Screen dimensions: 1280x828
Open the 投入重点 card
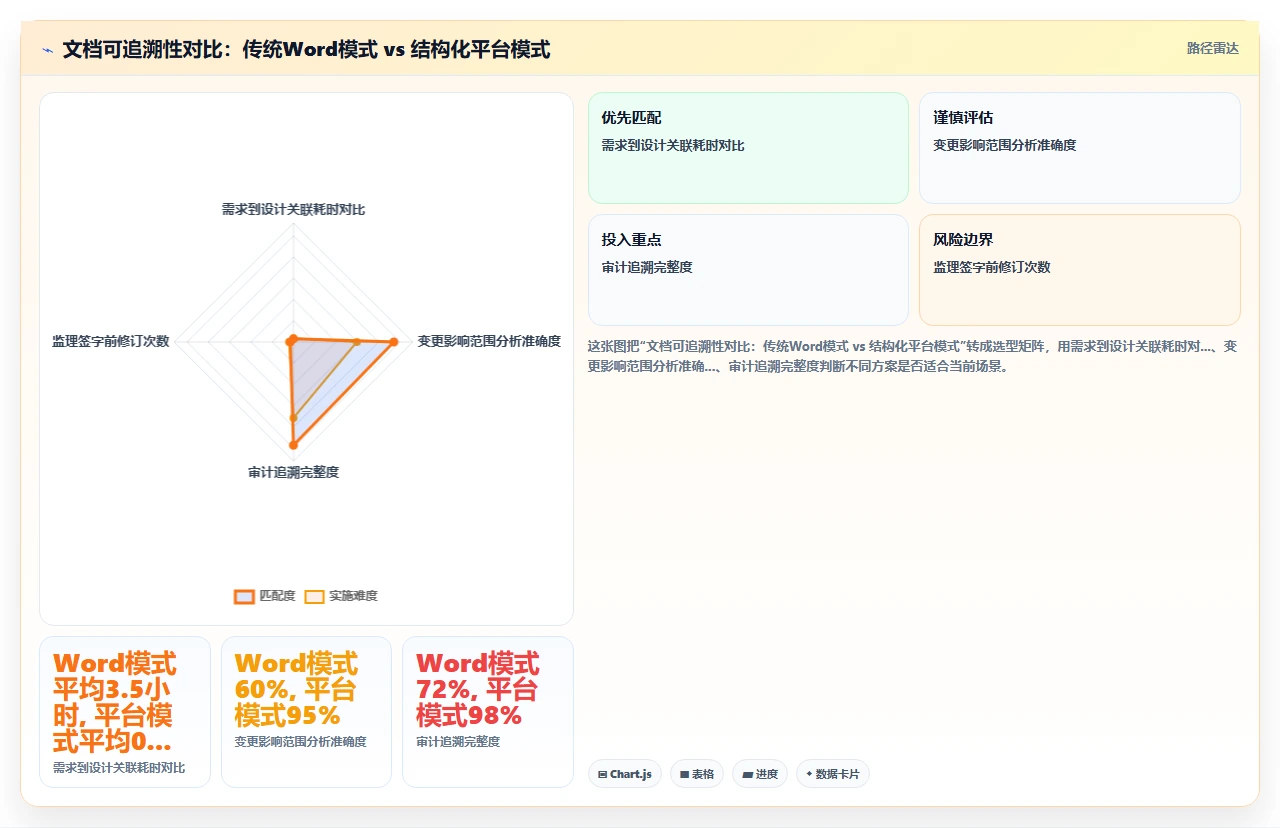(748, 270)
